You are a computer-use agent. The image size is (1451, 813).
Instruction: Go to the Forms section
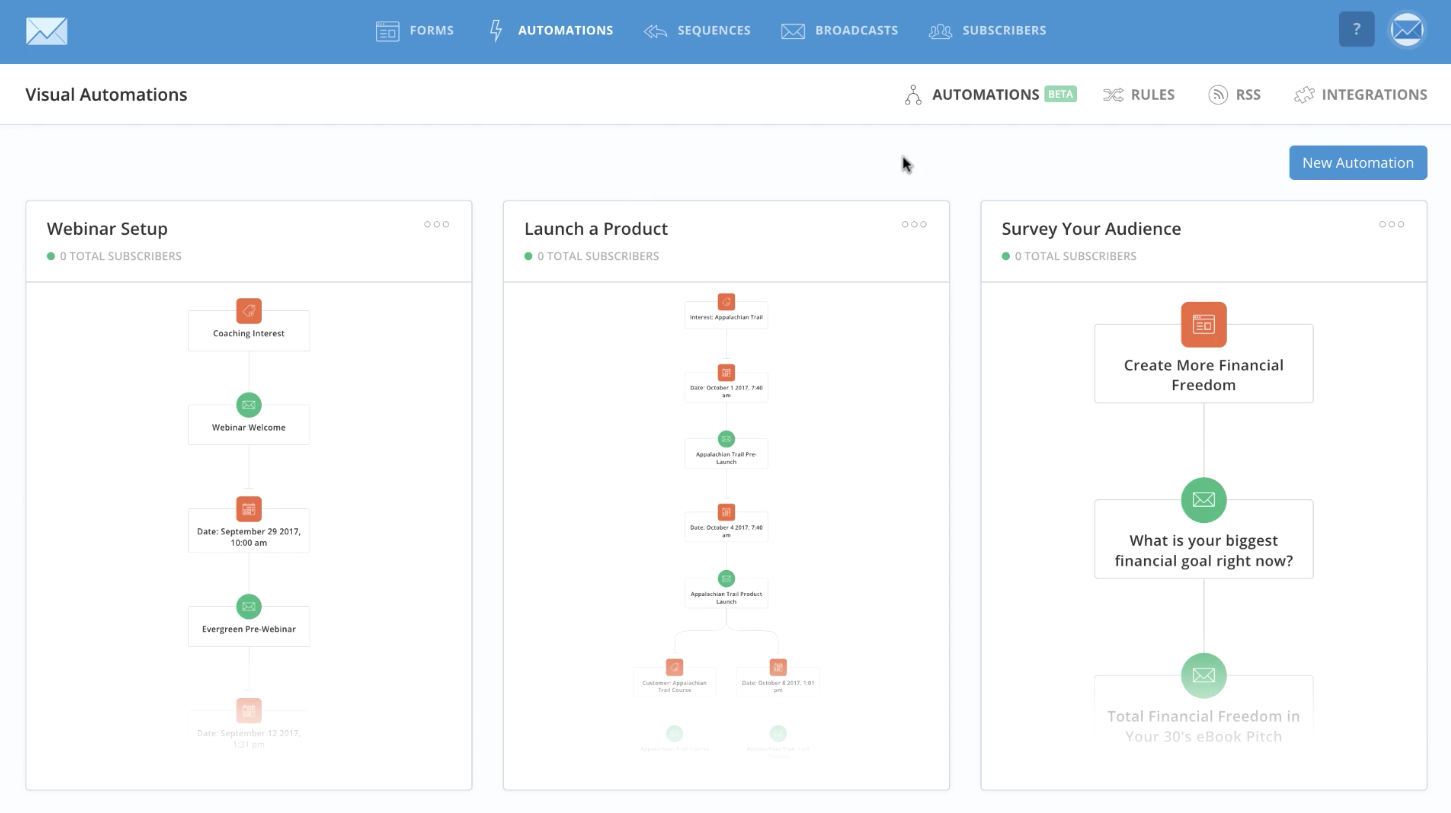pyautogui.click(x=415, y=31)
